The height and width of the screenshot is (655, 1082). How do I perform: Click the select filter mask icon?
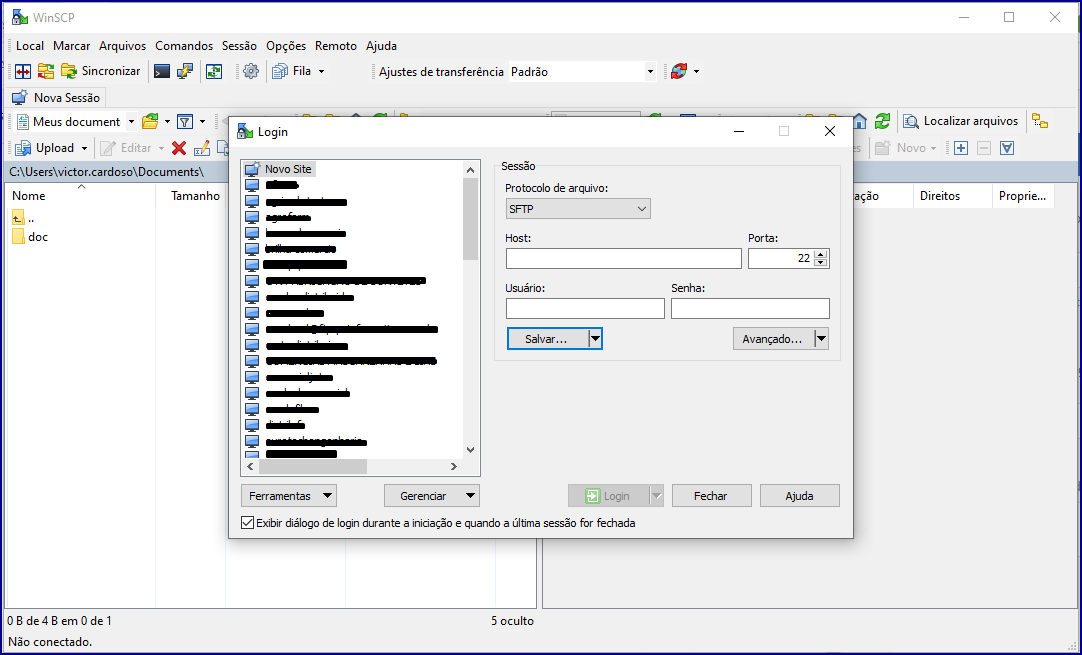(x=1007, y=148)
